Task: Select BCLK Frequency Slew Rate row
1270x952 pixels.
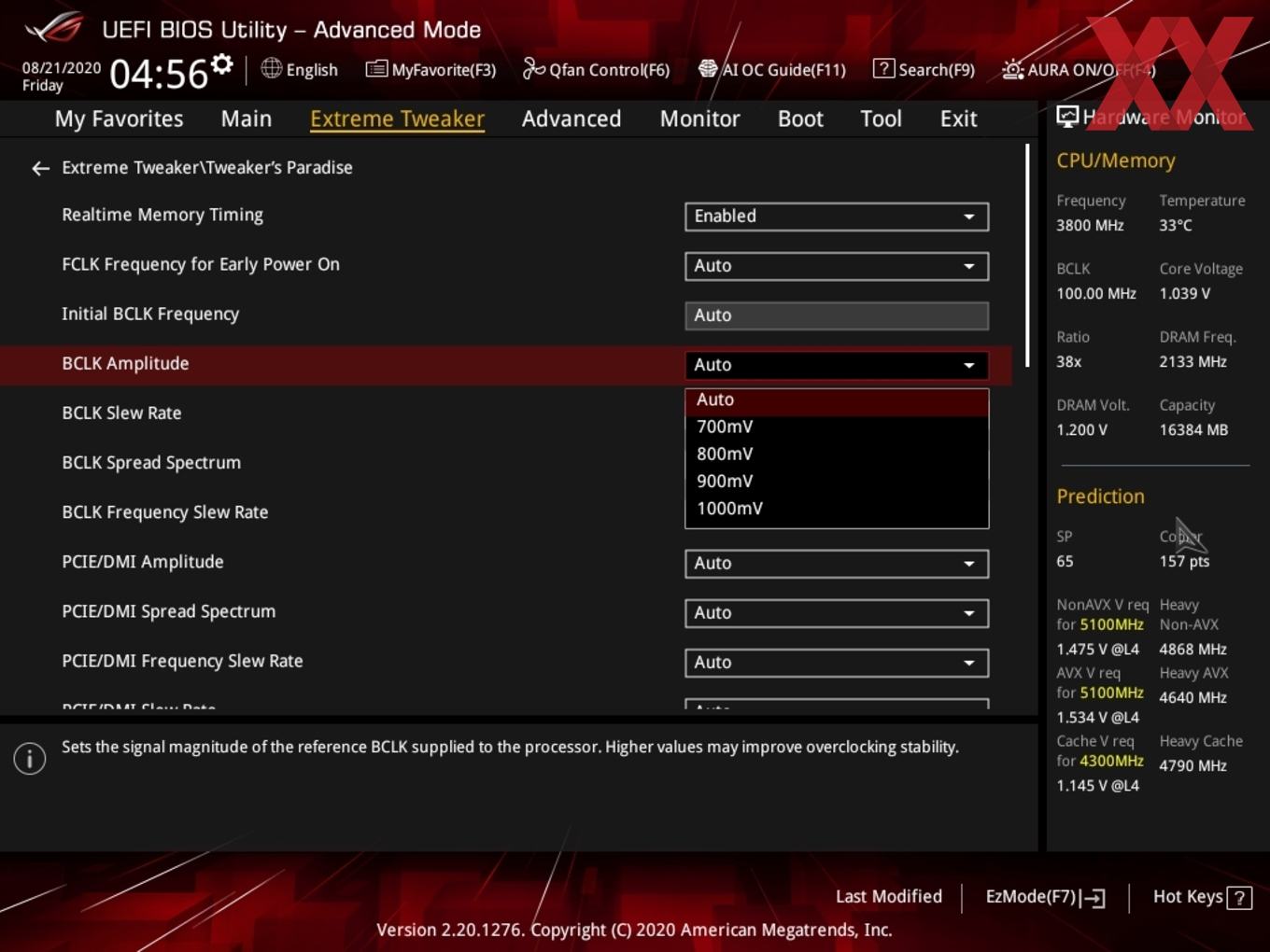Action: click(x=165, y=512)
